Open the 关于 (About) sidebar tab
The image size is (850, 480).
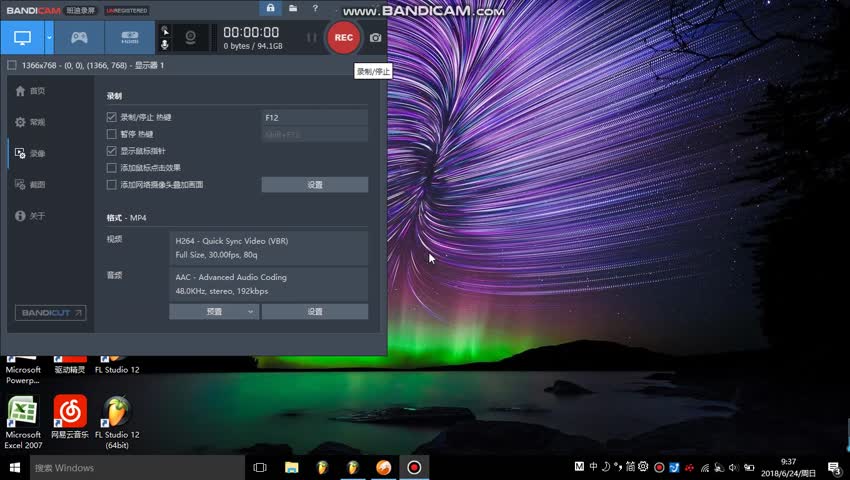coord(30,216)
